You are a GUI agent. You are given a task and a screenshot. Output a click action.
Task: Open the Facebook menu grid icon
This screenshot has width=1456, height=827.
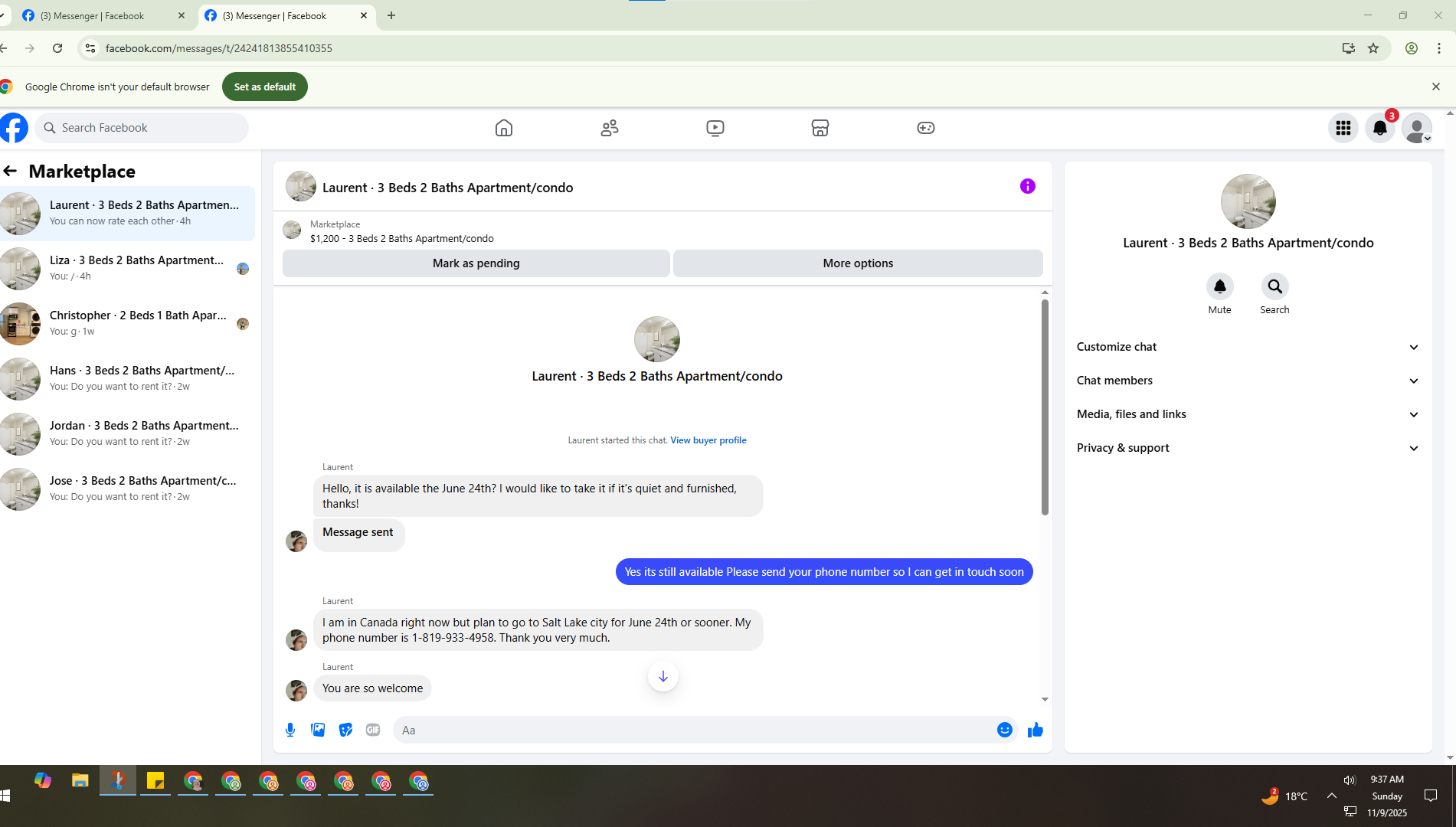[x=1343, y=128]
